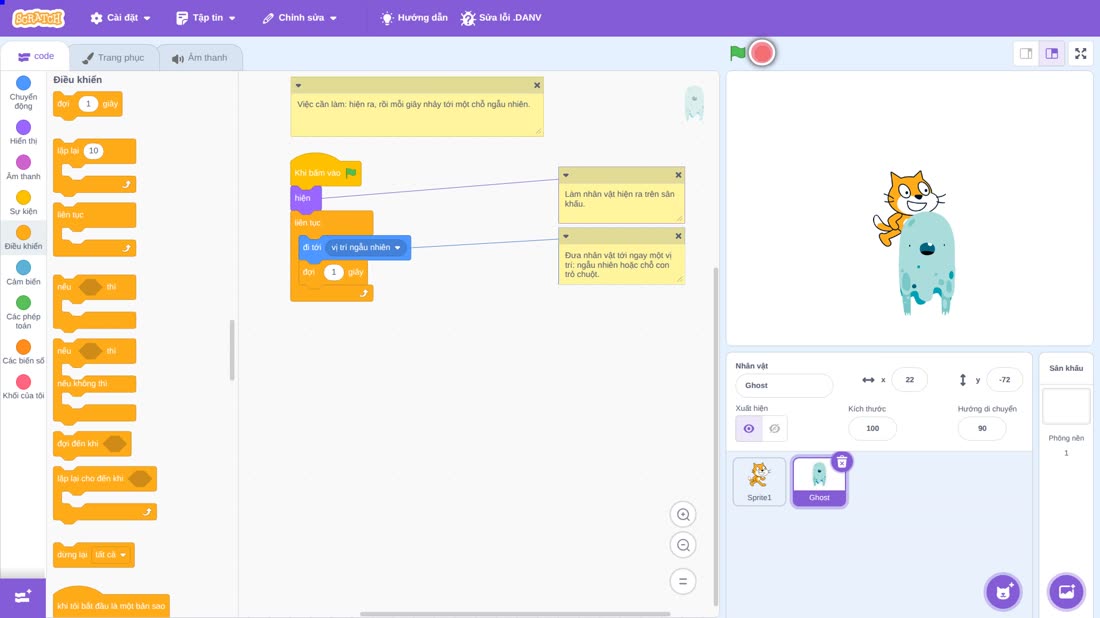
Task: Open Hướng dẫn tutorials
Action: [414, 18]
